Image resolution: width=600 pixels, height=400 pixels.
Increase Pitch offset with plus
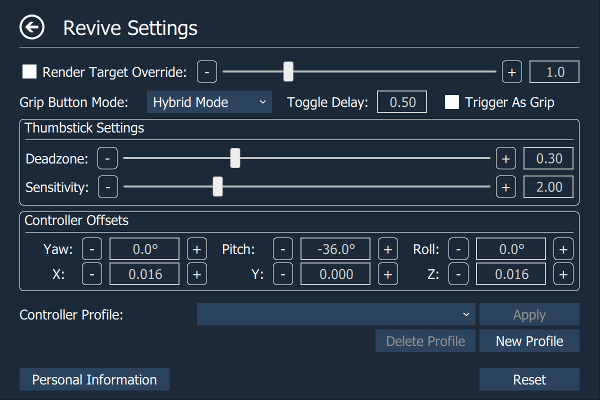point(388,249)
